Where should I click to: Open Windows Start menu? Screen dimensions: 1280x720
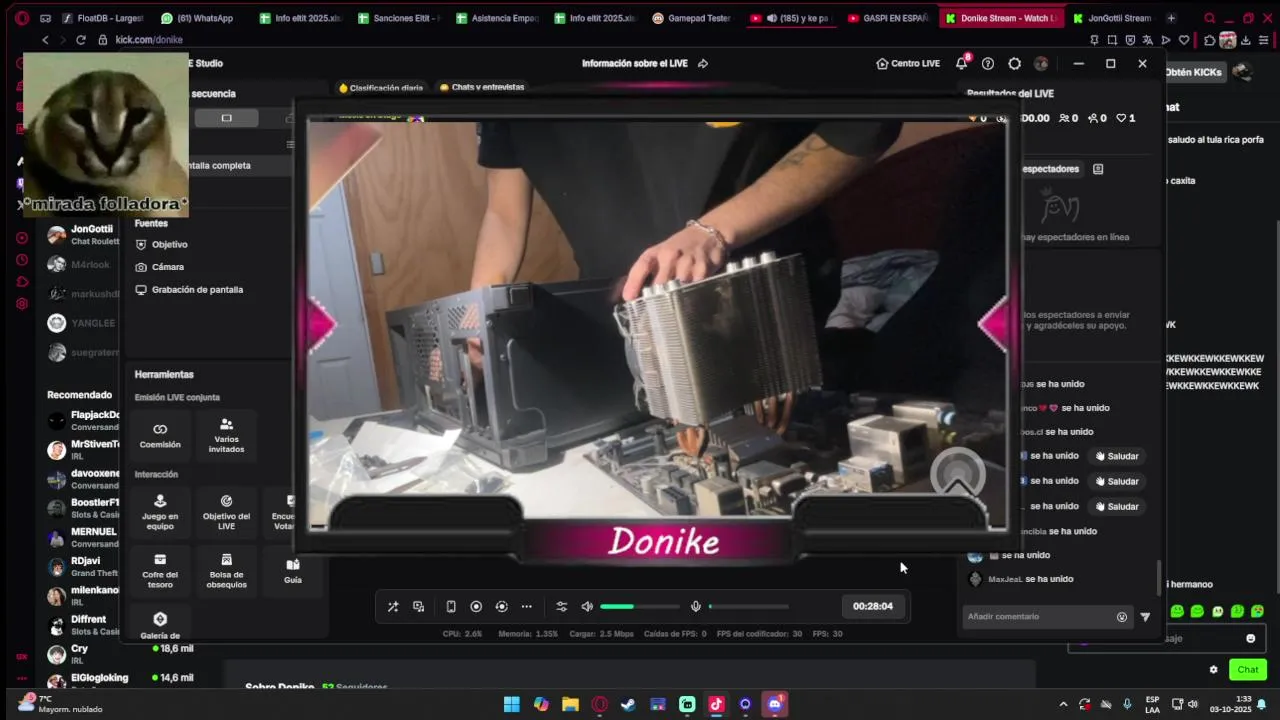[511, 704]
